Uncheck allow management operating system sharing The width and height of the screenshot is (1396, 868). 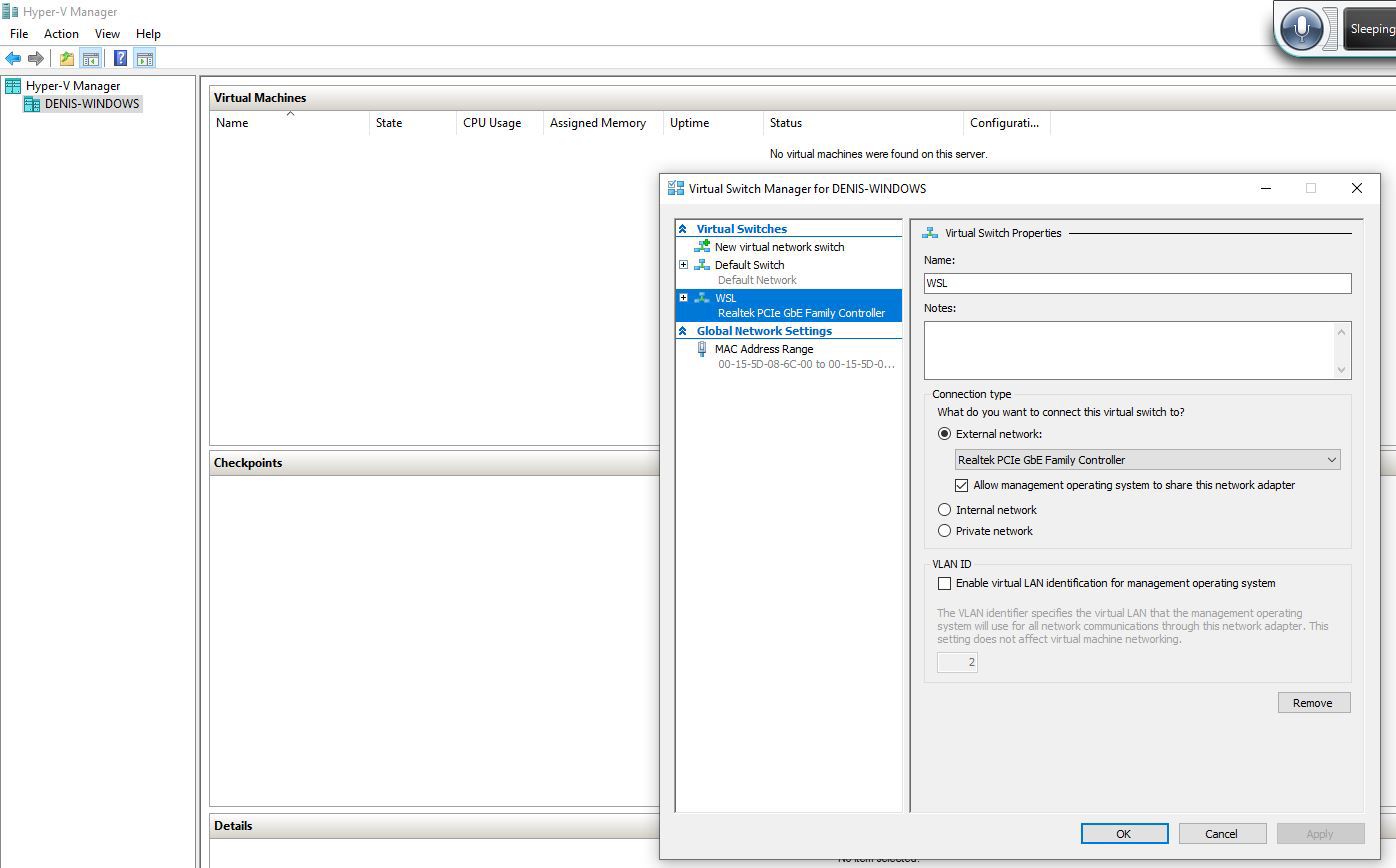(962, 485)
